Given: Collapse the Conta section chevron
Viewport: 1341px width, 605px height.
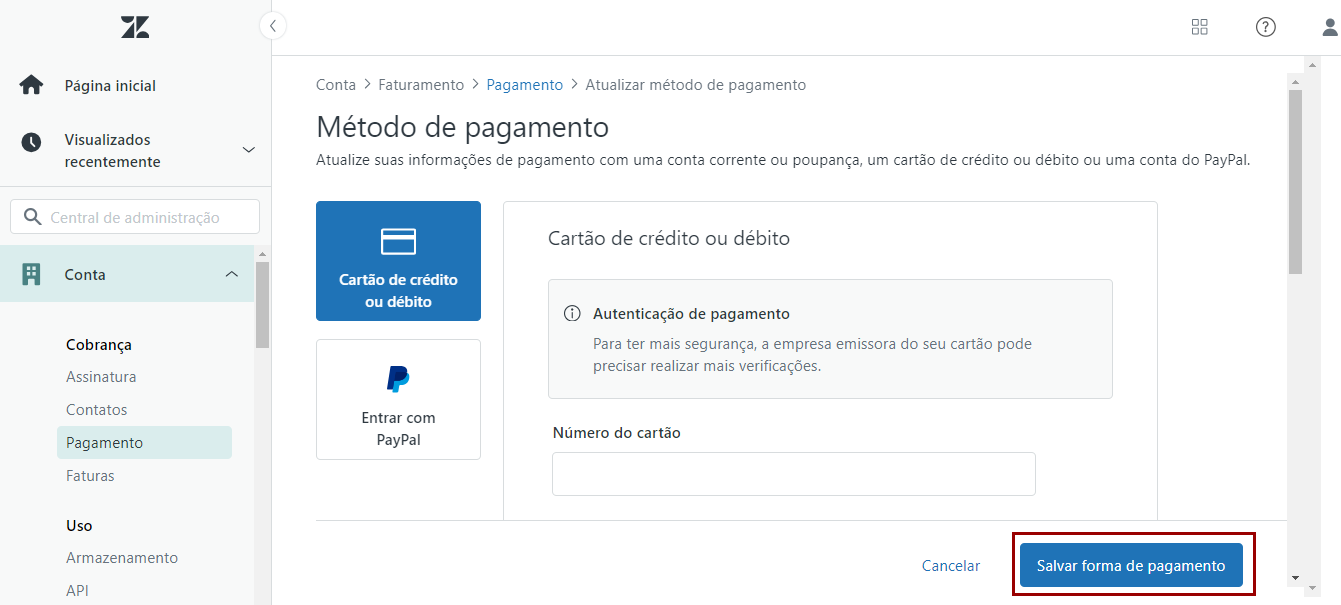Looking at the screenshot, I should click(232, 274).
